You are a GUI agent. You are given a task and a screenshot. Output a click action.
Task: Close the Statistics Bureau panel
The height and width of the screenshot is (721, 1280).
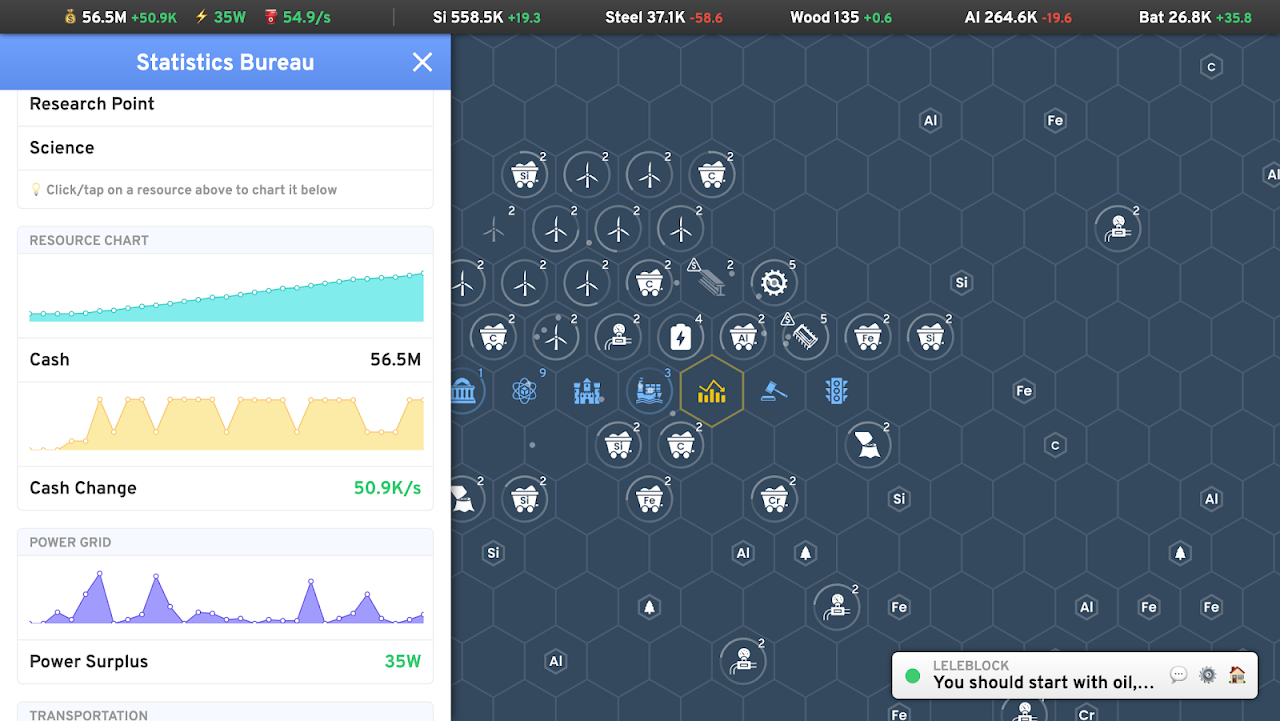(422, 62)
